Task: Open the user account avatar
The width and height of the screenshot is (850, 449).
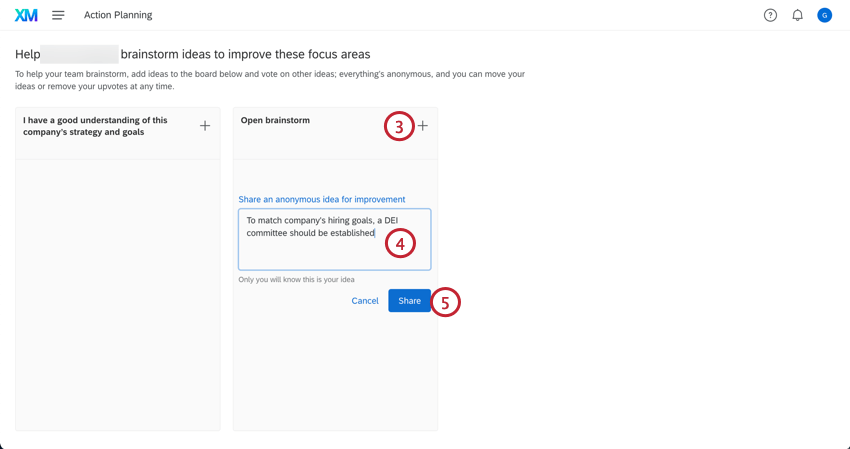Action: (x=824, y=15)
